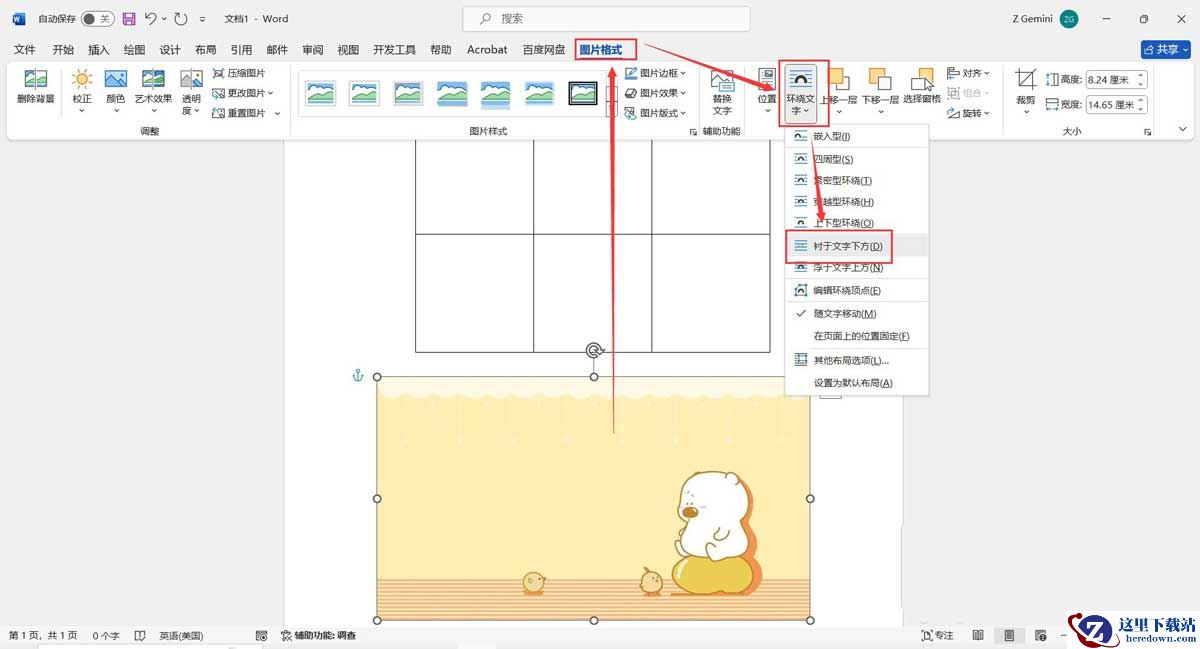Open the 旋转 rotate dropdown
The height and width of the screenshot is (649, 1200).
(x=969, y=113)
